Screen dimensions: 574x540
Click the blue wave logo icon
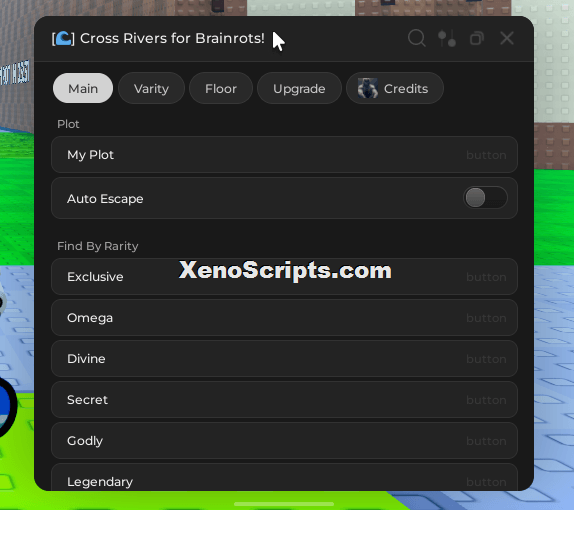(63, 38)
